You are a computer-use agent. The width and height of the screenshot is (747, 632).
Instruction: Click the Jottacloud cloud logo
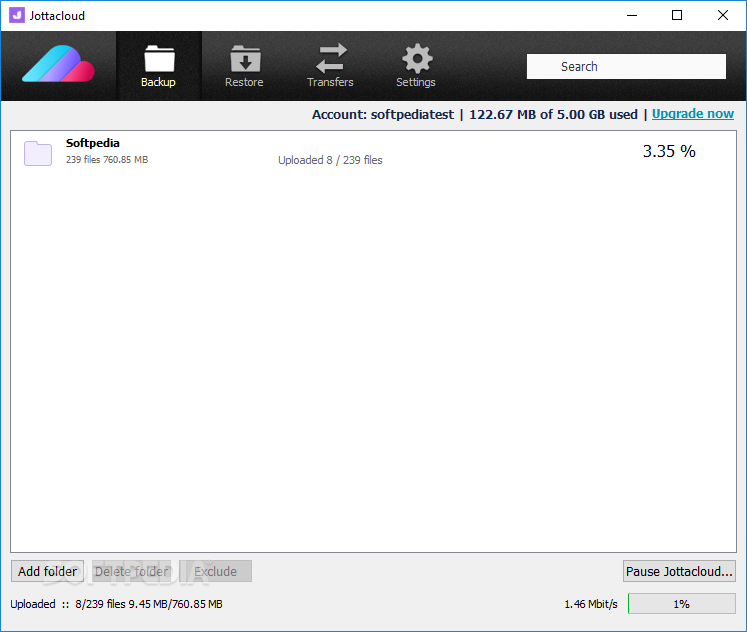pos(58,64)
